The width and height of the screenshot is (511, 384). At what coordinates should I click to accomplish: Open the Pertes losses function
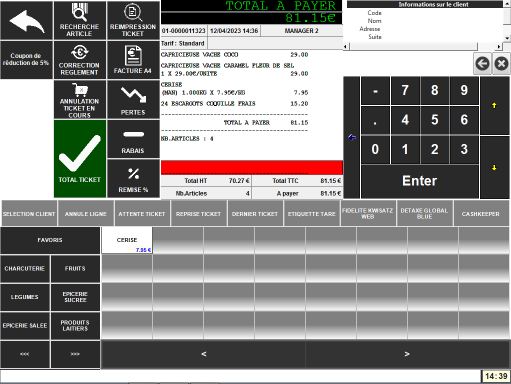click(x=133, y=100)
